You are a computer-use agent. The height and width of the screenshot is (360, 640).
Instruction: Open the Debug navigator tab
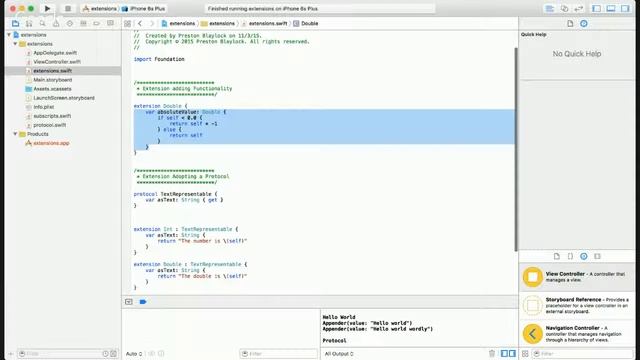click(x=83, y=24)
